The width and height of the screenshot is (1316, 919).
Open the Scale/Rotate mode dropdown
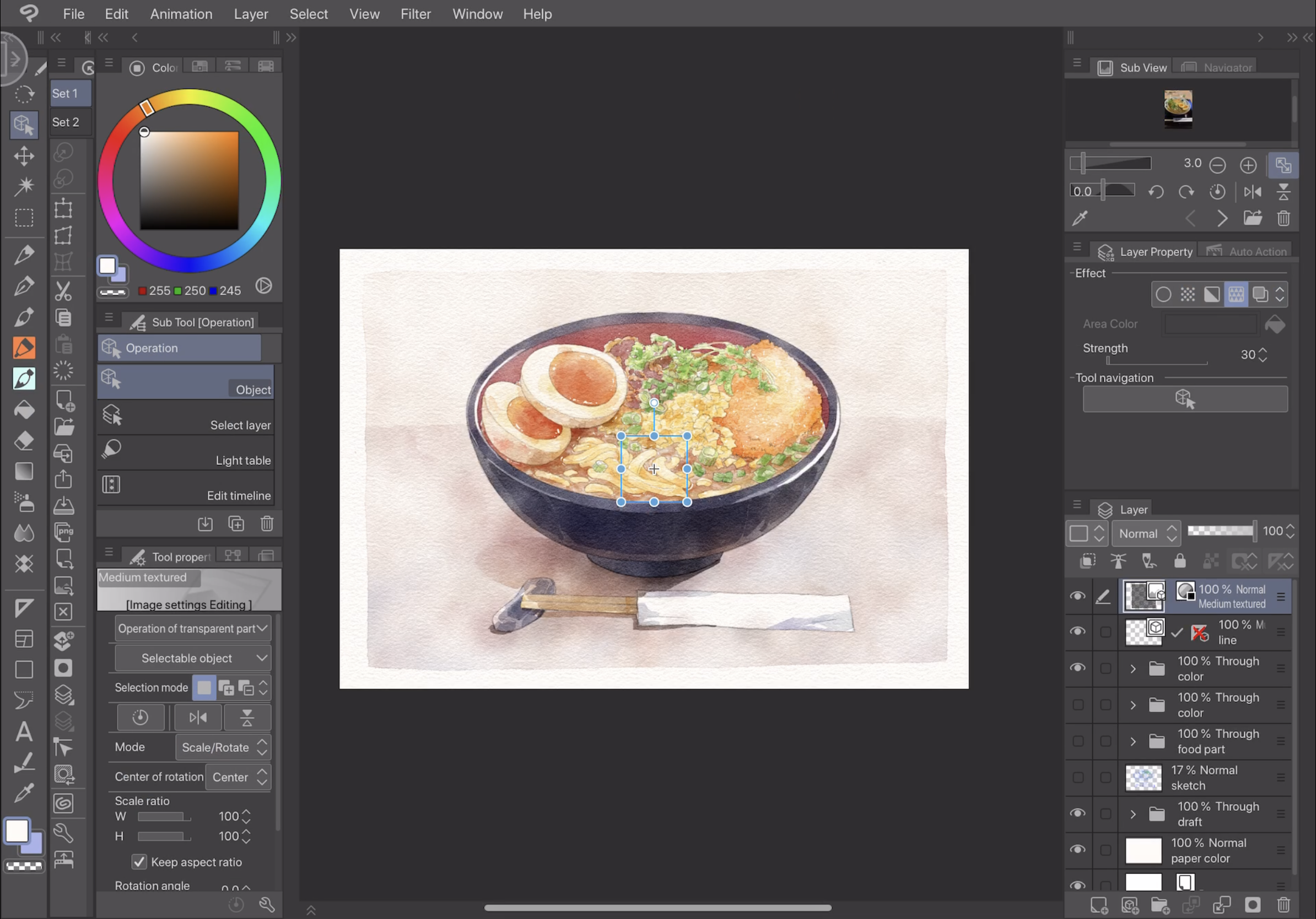point(223,748)
